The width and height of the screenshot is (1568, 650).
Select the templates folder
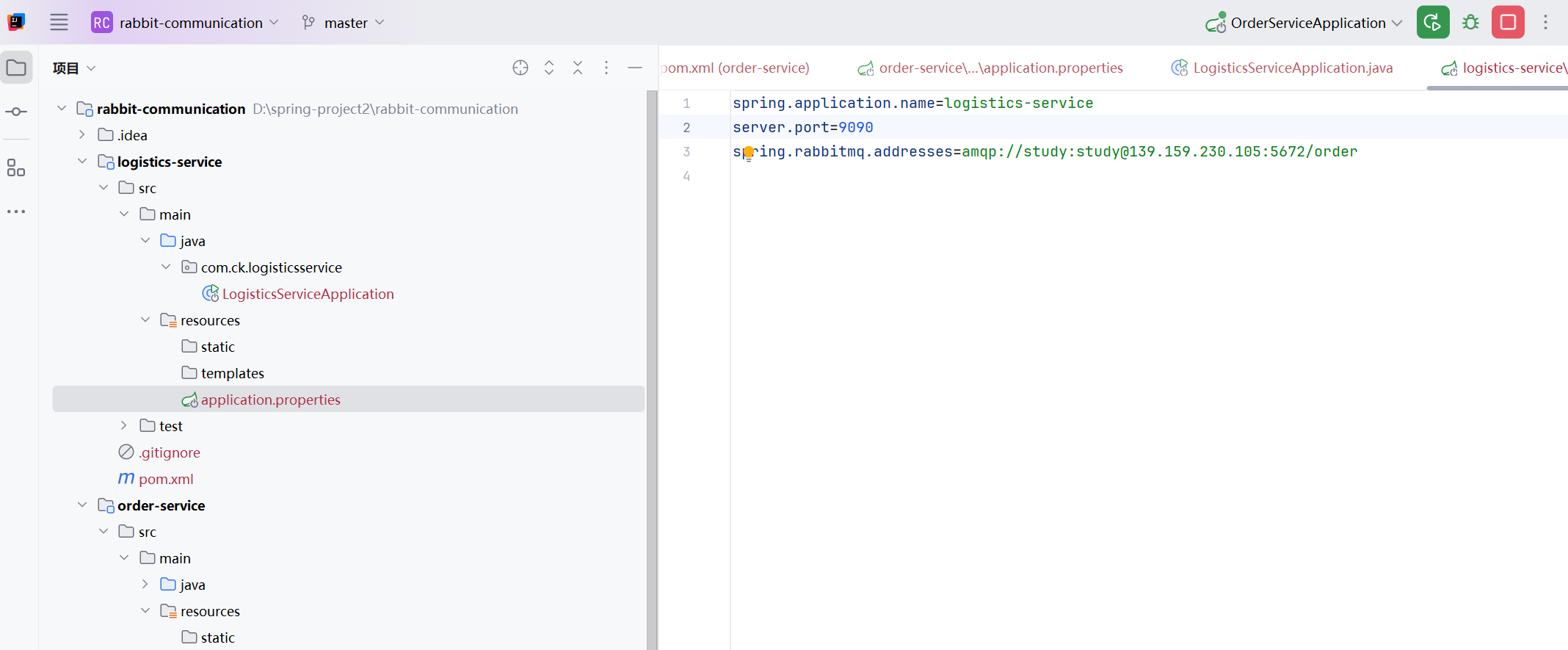pyautogui.click(x=232, y=373)
